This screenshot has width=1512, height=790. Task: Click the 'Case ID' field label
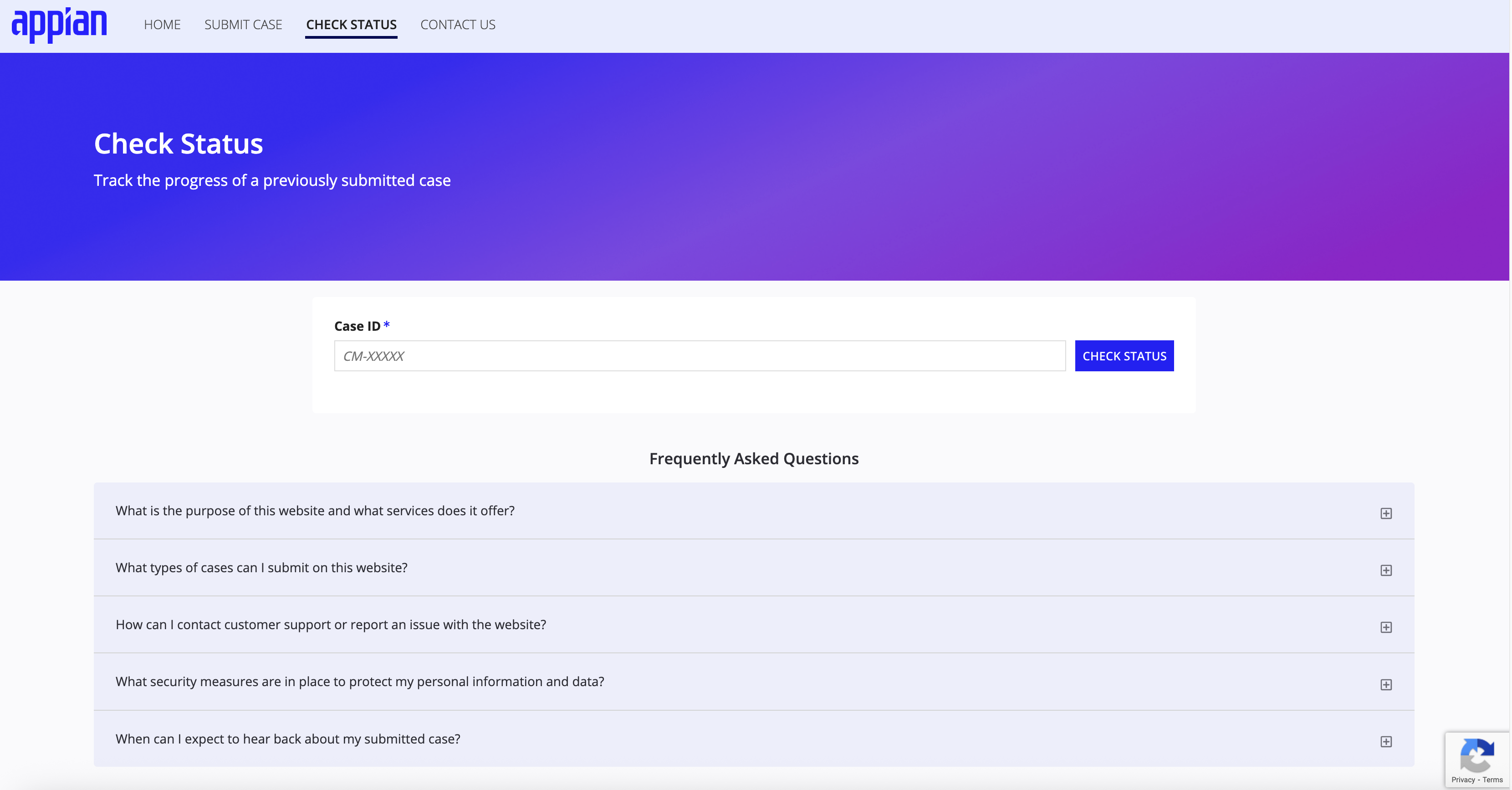(357, 326)
